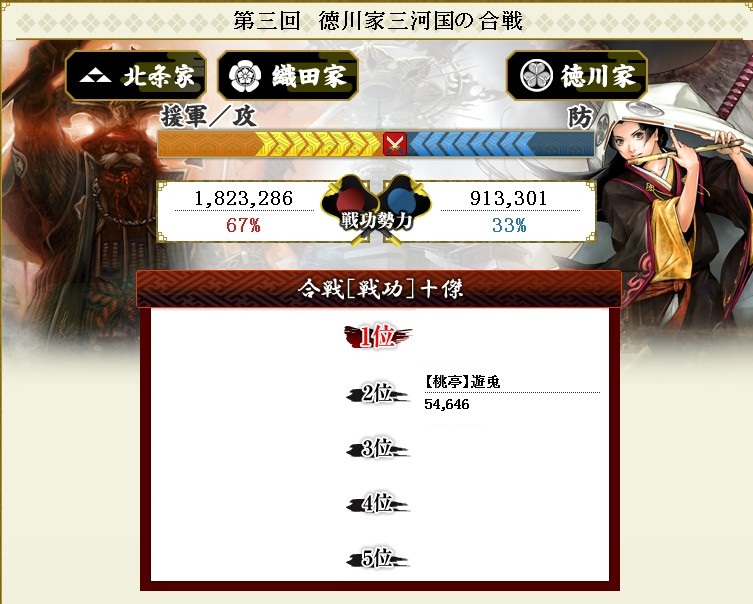Click the 5位 rank badge
The image size is (753, 604).
(377, 559)
